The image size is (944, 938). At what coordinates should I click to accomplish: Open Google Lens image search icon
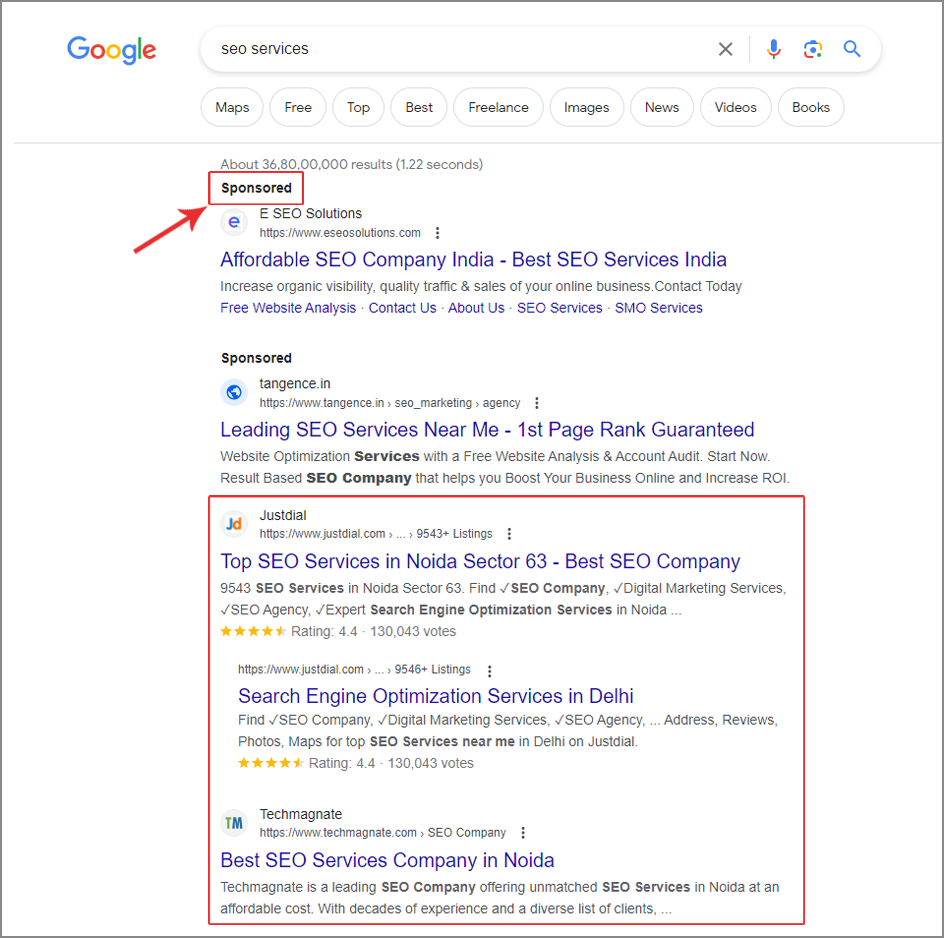813,49
